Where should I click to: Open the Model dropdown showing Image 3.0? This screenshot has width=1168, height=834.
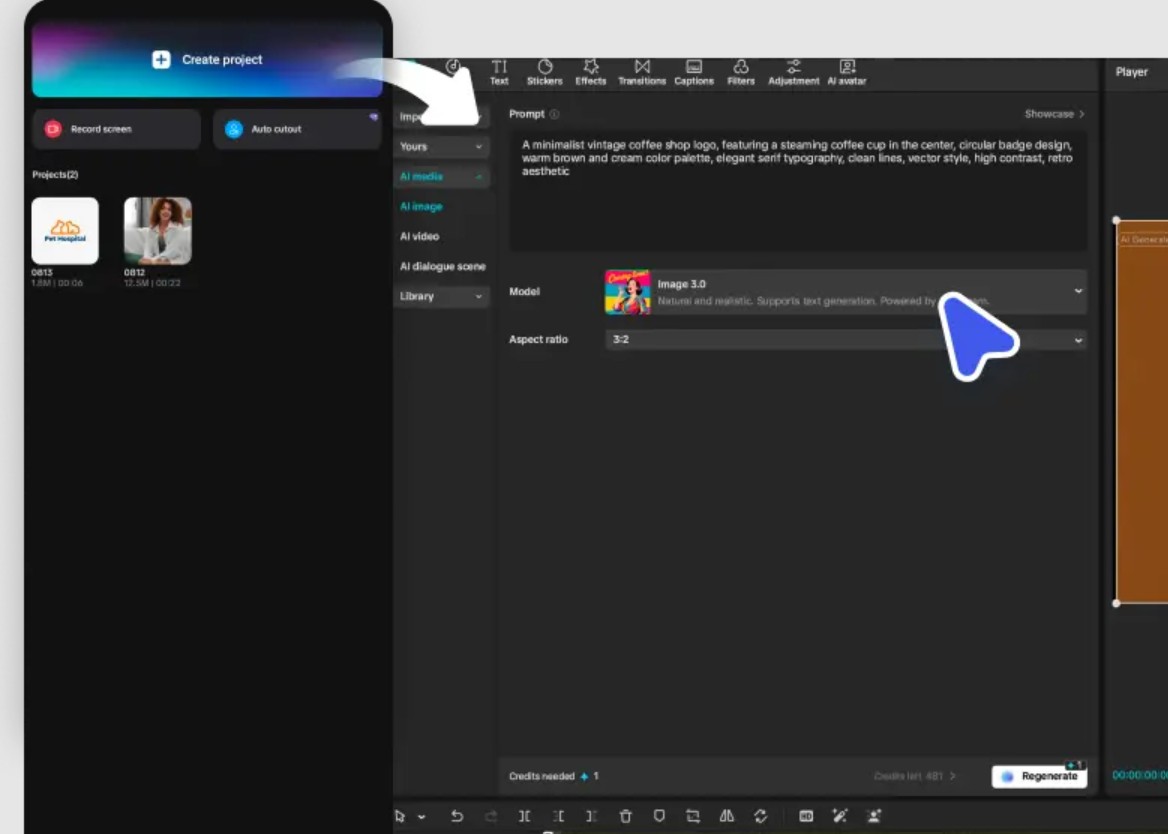pyautogui.click(x=845, y=291)
